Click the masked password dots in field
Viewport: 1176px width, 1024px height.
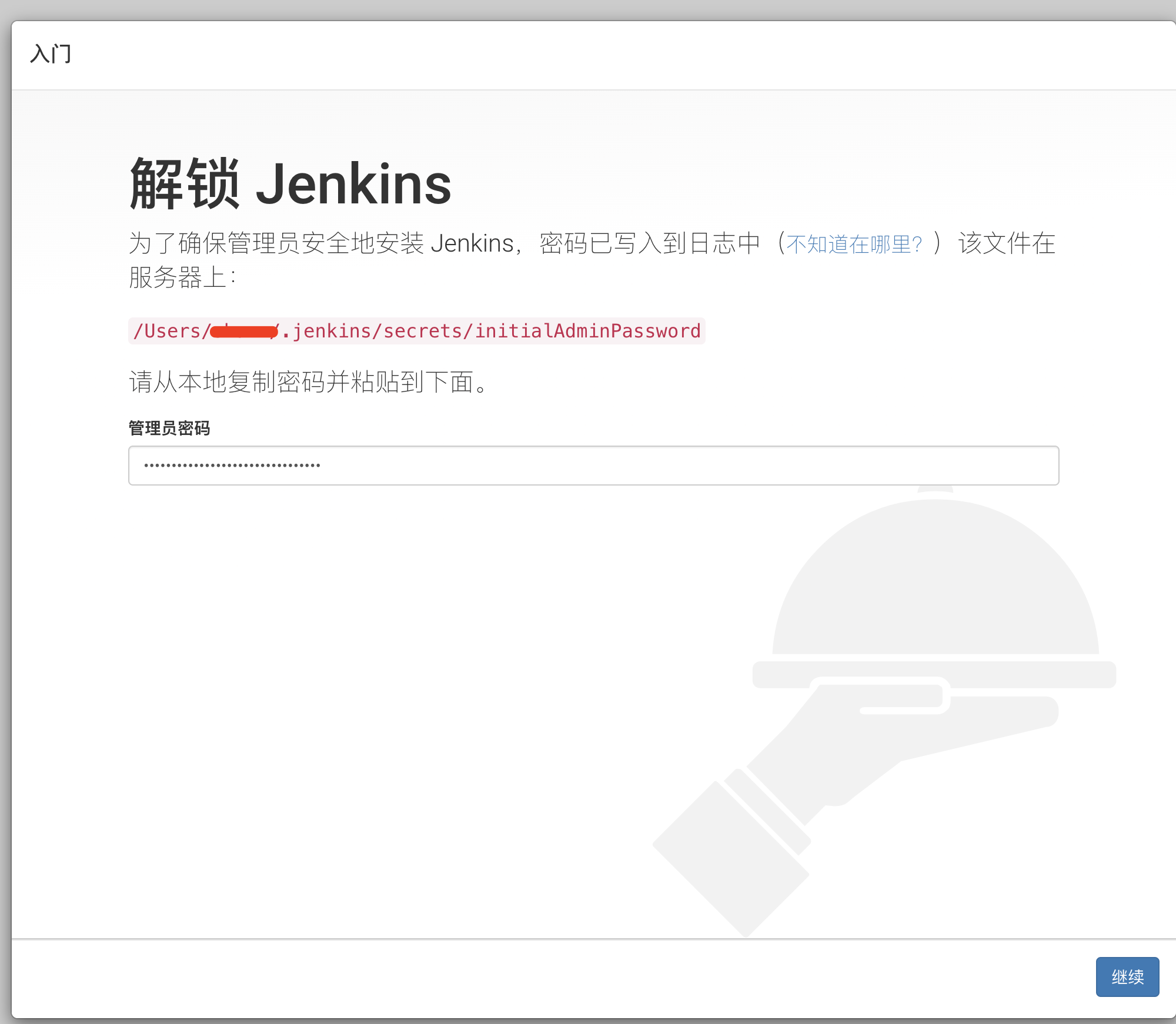[232, 466]
